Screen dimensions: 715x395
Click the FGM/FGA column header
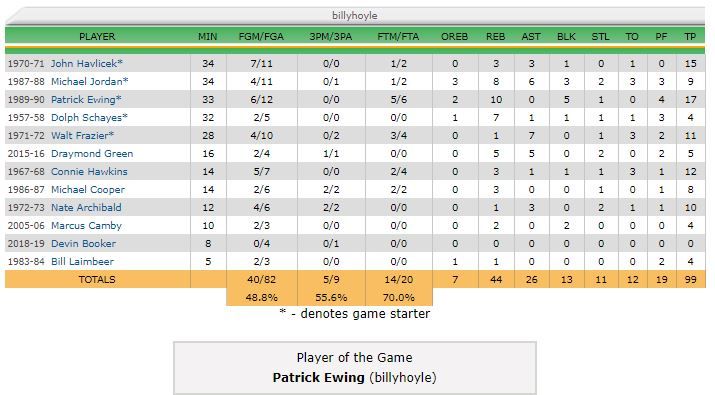tap(261, 36)
